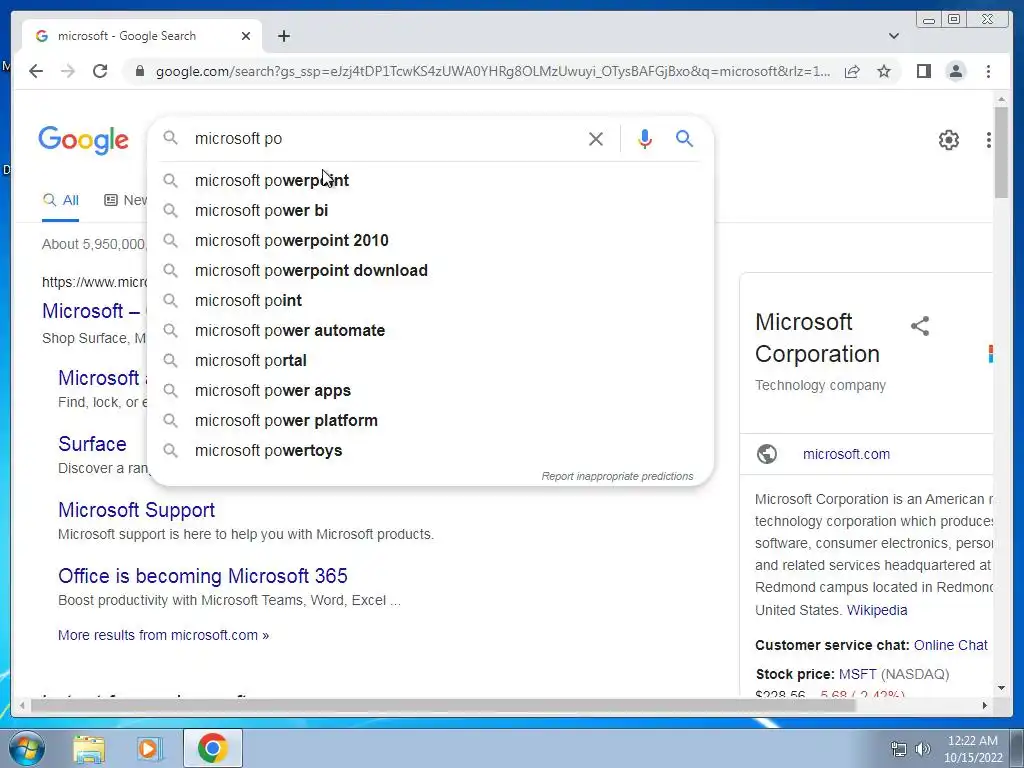Open the Google apps dots icon next to the settings gear
The width and height of the screenshot is (1024, 768).
(989, 140)
